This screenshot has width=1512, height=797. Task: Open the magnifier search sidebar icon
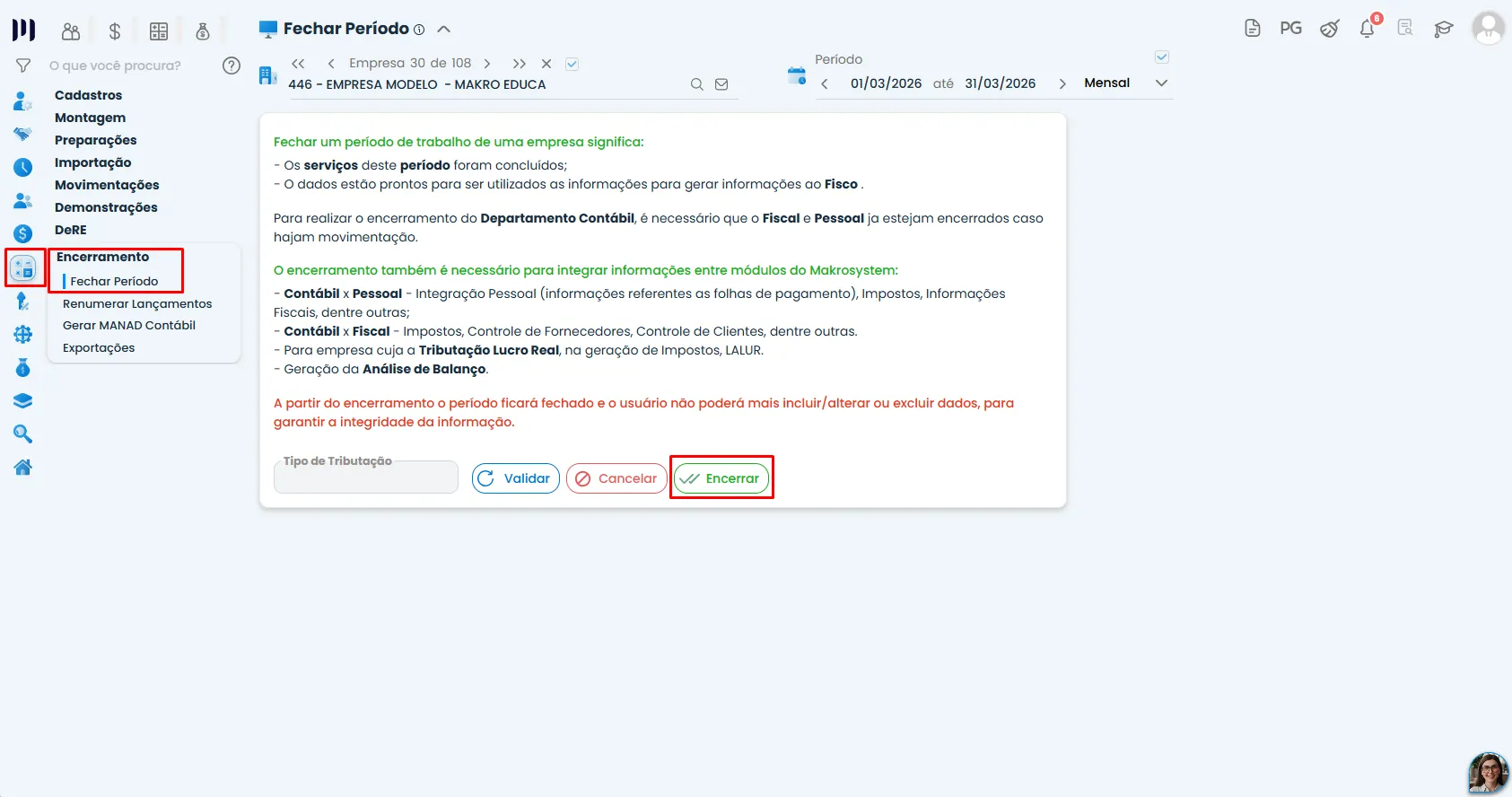[23, 434]
